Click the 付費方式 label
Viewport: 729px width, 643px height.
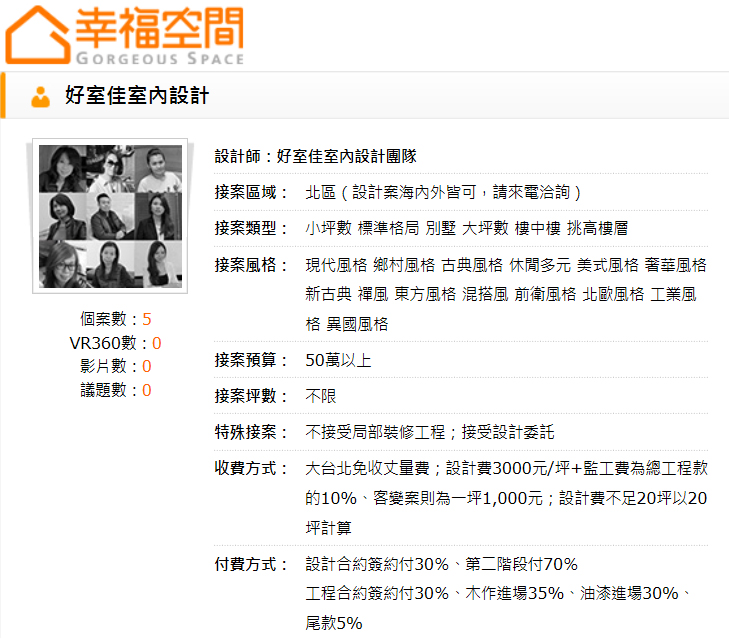pos(252,564)
